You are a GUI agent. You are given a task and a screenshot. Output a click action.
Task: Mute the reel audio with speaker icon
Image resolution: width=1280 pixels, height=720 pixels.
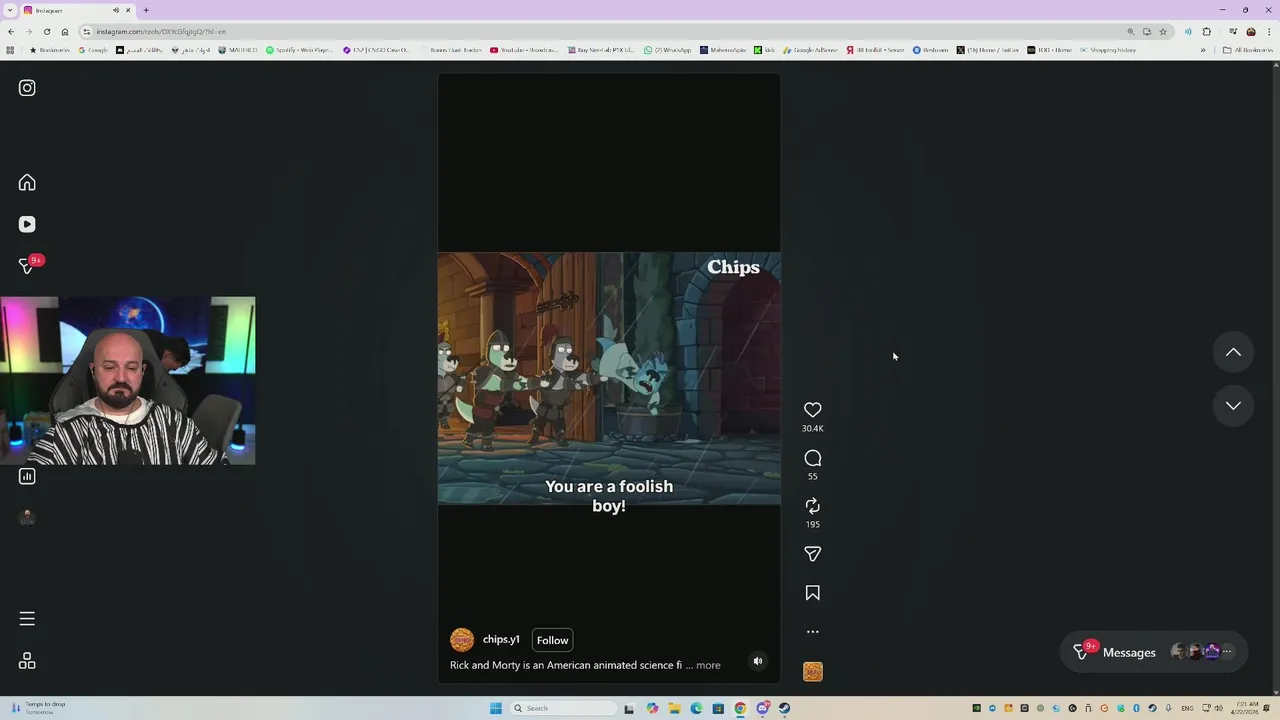pos(758,661)
